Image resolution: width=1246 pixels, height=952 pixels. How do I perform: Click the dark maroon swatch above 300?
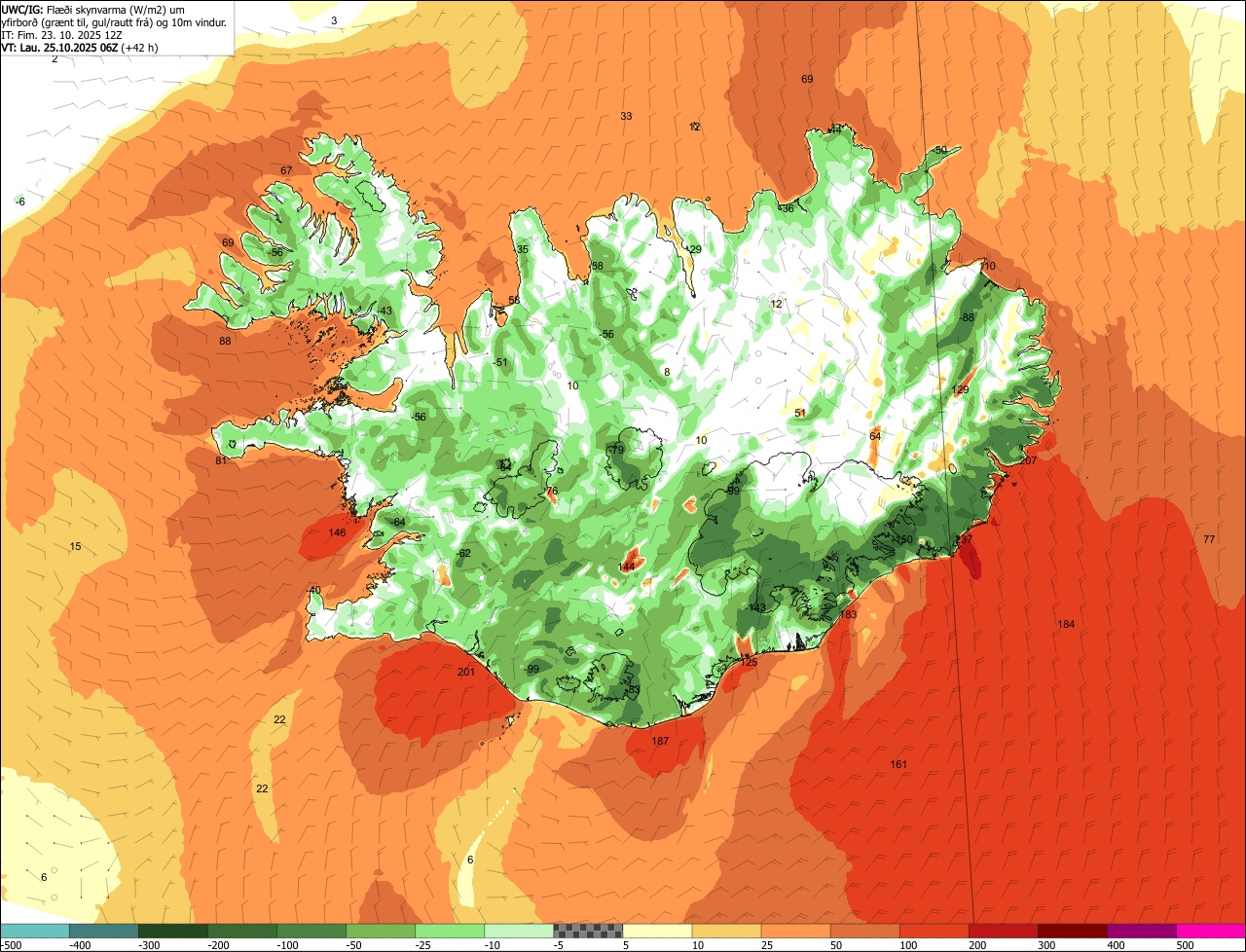[x=1072, y=931]
